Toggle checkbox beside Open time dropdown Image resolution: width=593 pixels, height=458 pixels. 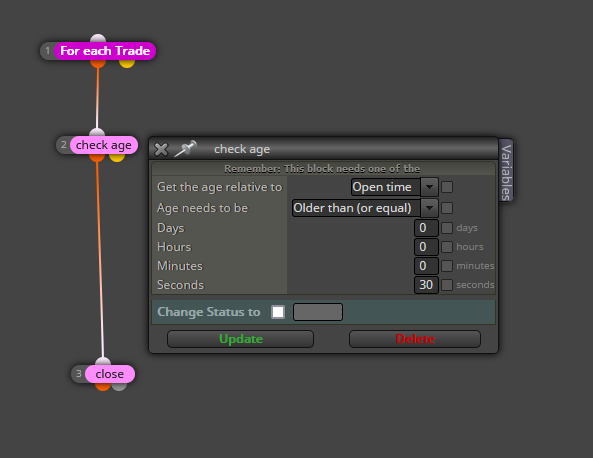[447, 187]
